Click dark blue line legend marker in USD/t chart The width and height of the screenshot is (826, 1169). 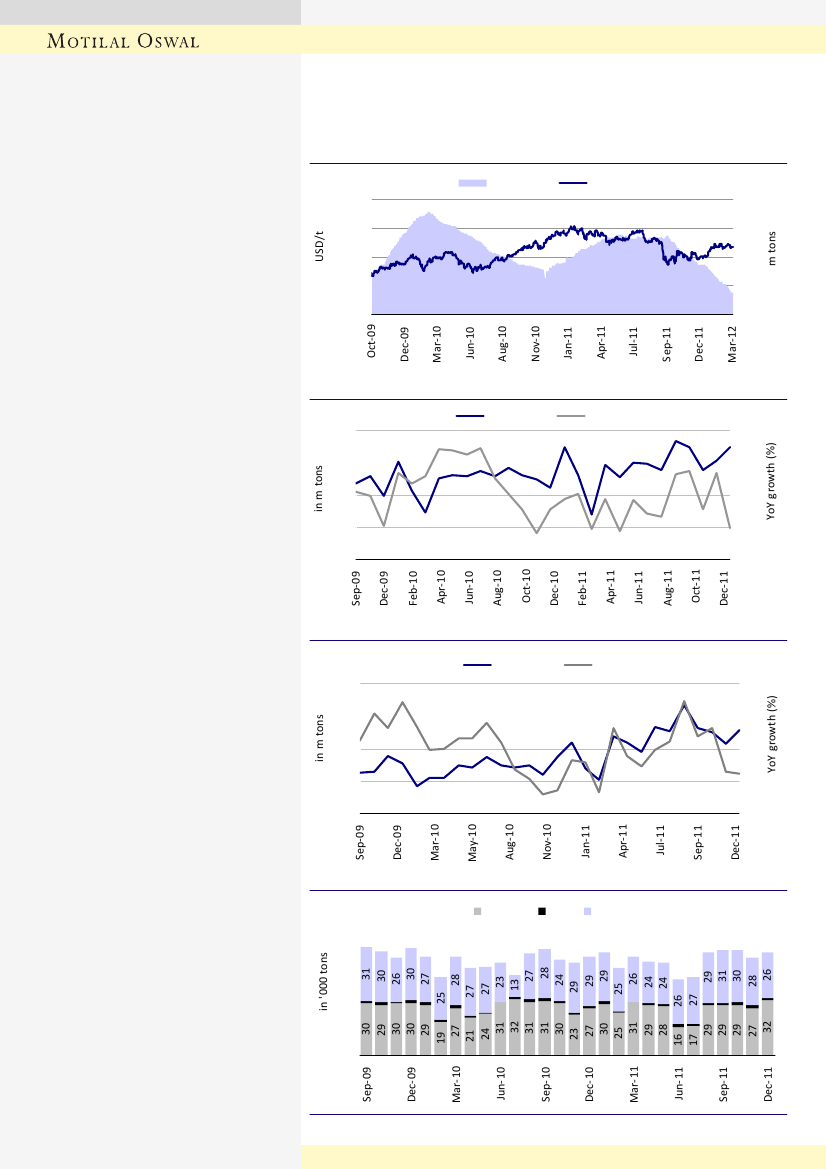pos(572,183)
